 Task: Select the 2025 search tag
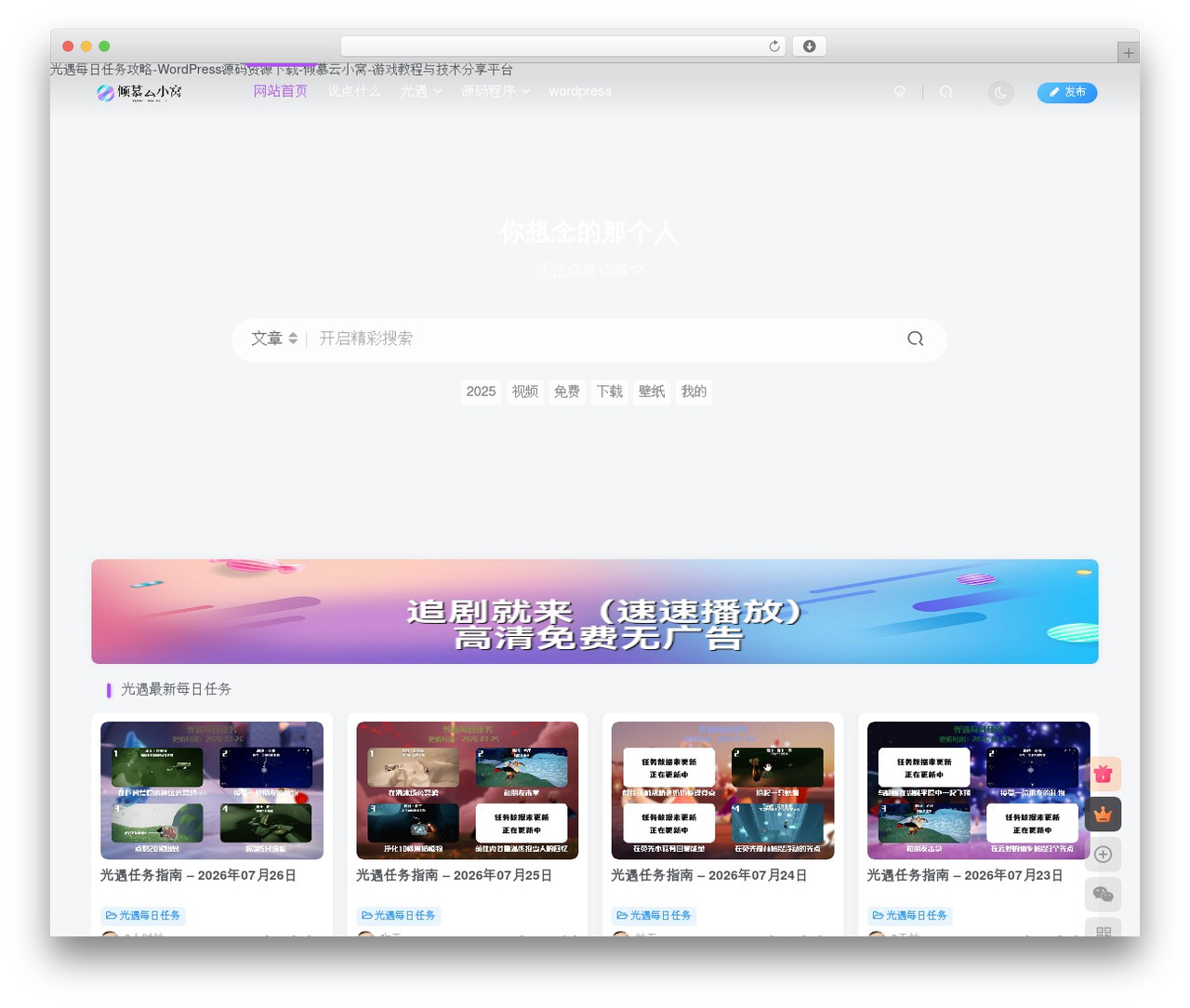coord(481,391)
